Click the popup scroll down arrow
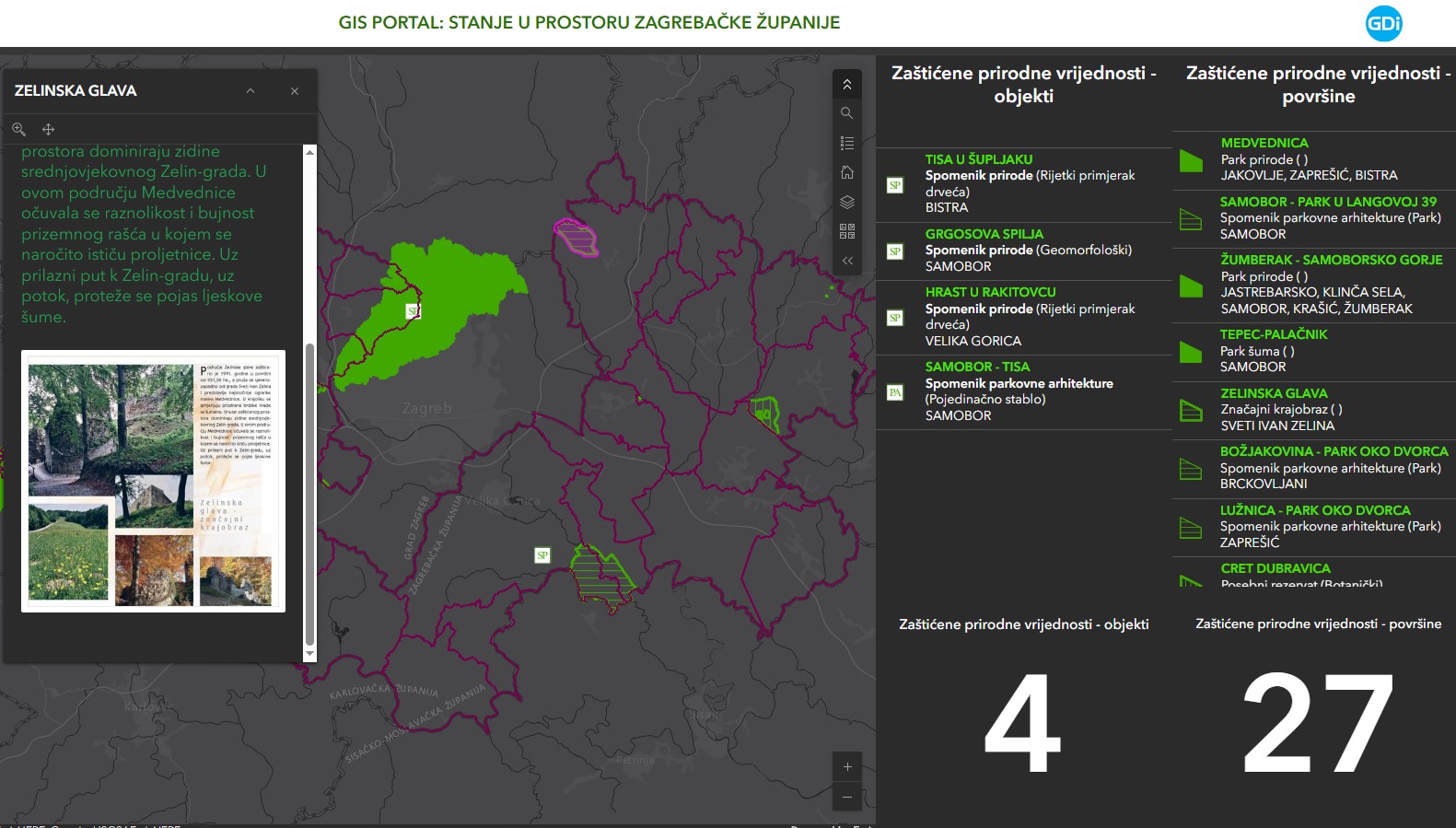 coord(309,653)
